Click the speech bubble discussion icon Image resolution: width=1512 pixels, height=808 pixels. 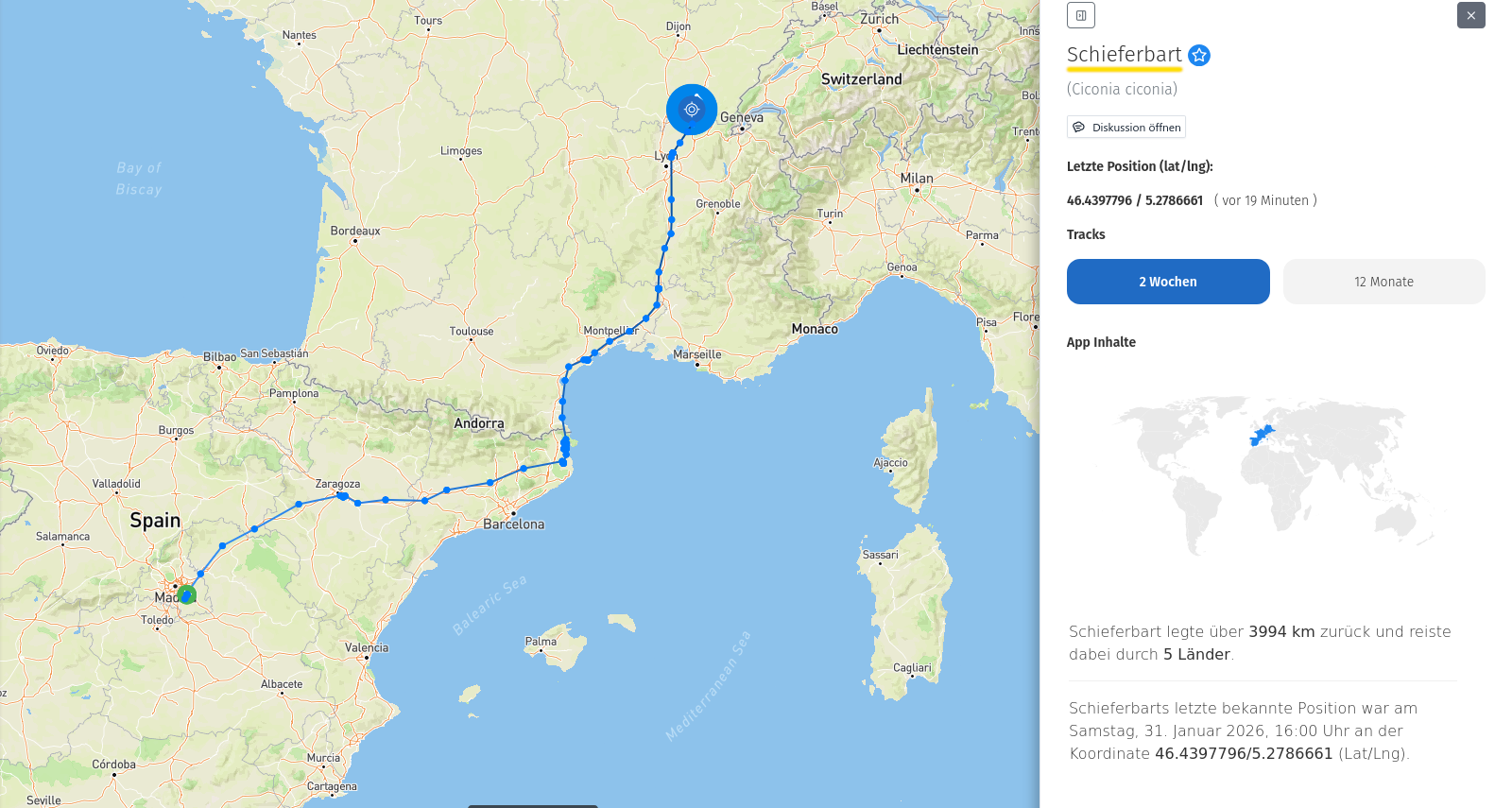click(x=1078, y=128)
